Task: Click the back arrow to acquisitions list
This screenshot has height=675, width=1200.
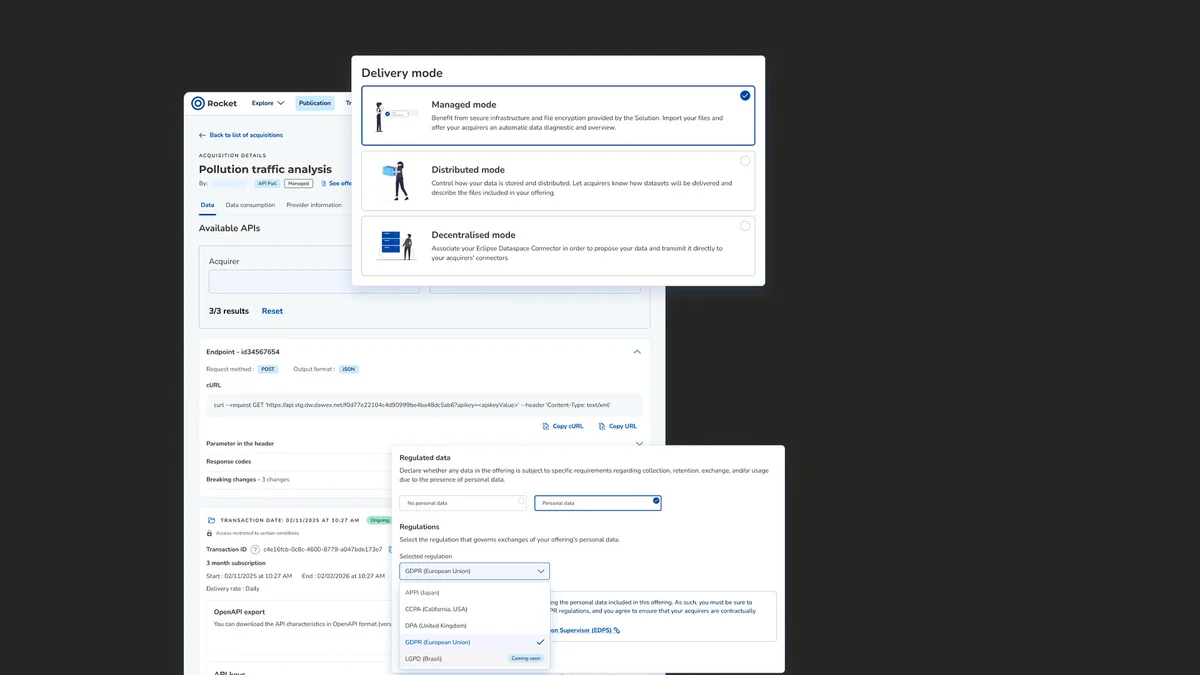Action: [x=202, y=135]
